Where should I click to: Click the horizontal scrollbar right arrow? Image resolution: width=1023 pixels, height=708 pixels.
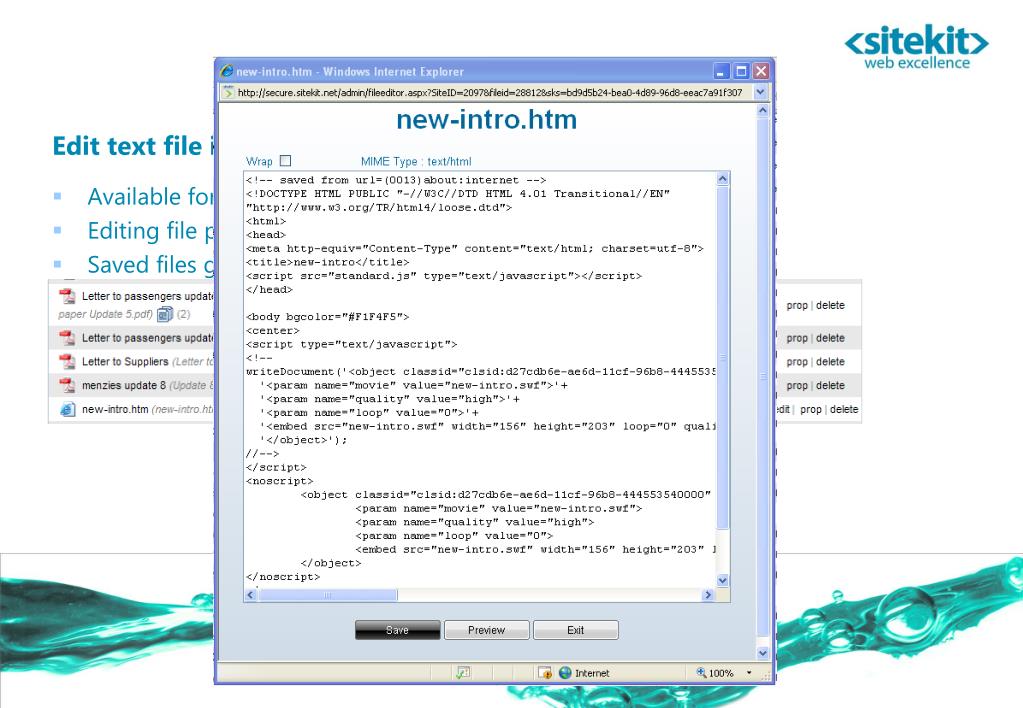[708, 594]
